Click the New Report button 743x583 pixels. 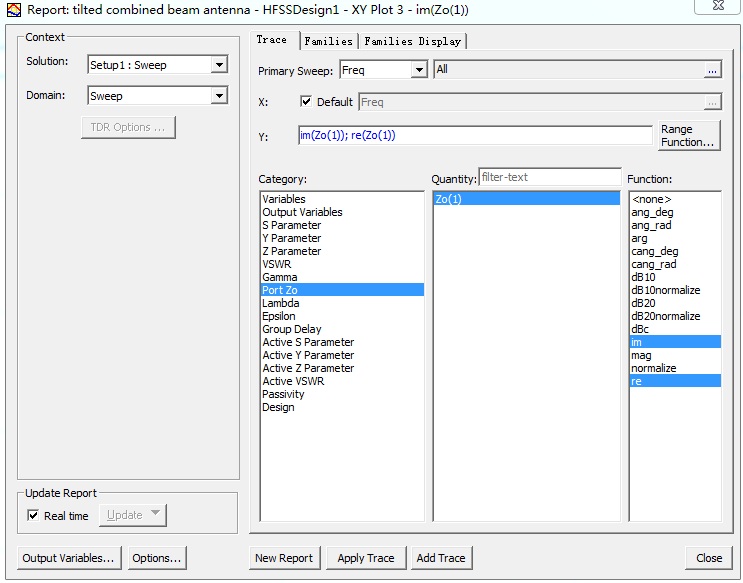(x=284, y=558)
